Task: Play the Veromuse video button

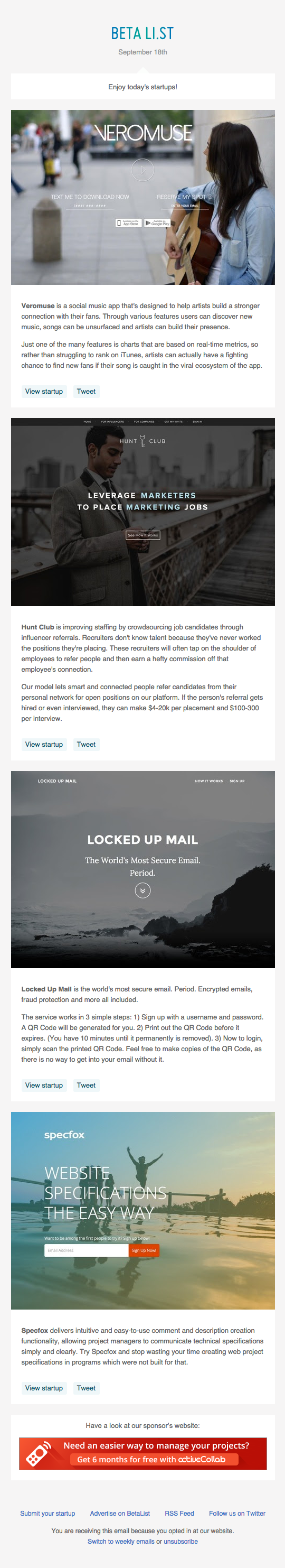Action: tap(143, 169)
